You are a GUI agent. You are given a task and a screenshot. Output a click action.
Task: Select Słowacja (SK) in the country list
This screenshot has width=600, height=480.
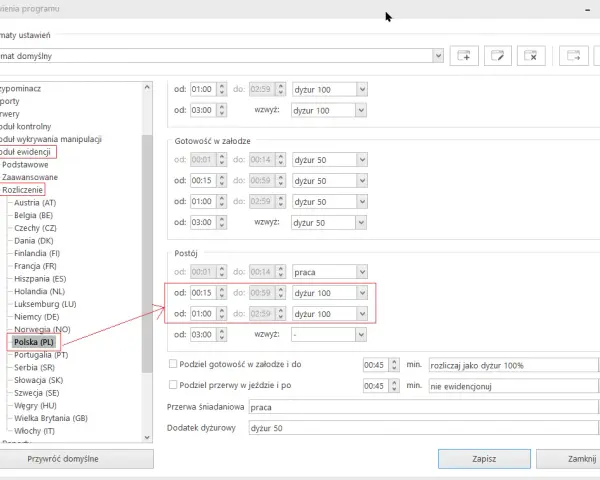coord(39,380)
